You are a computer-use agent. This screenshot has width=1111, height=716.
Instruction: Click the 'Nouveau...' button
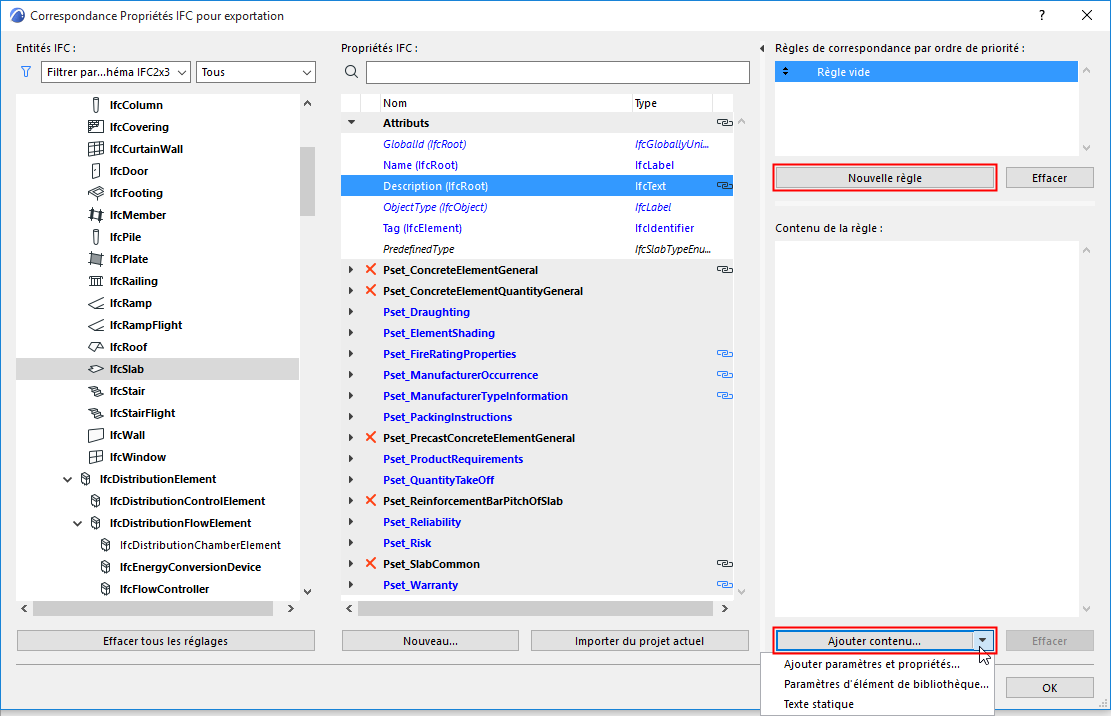430,641
